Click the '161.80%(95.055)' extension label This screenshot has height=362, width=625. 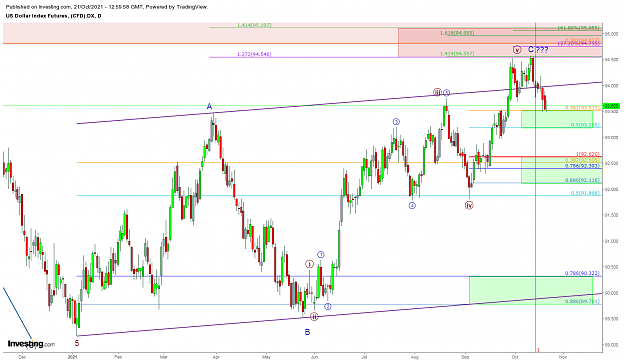[x=578, y=28]
